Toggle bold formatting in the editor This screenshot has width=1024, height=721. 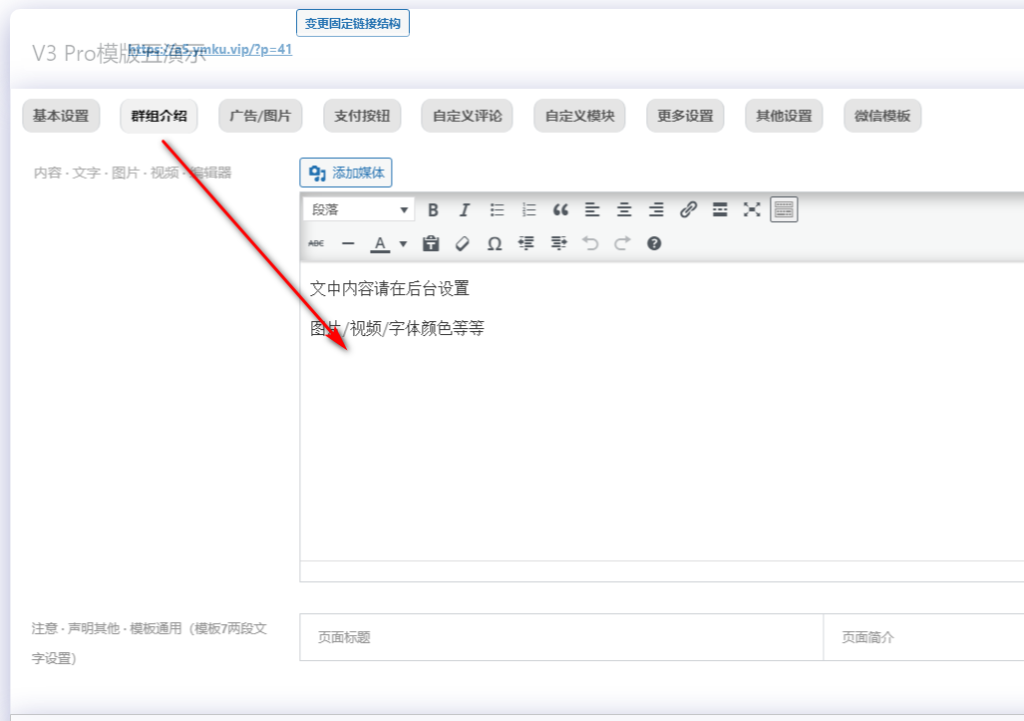tap(433, 210)
